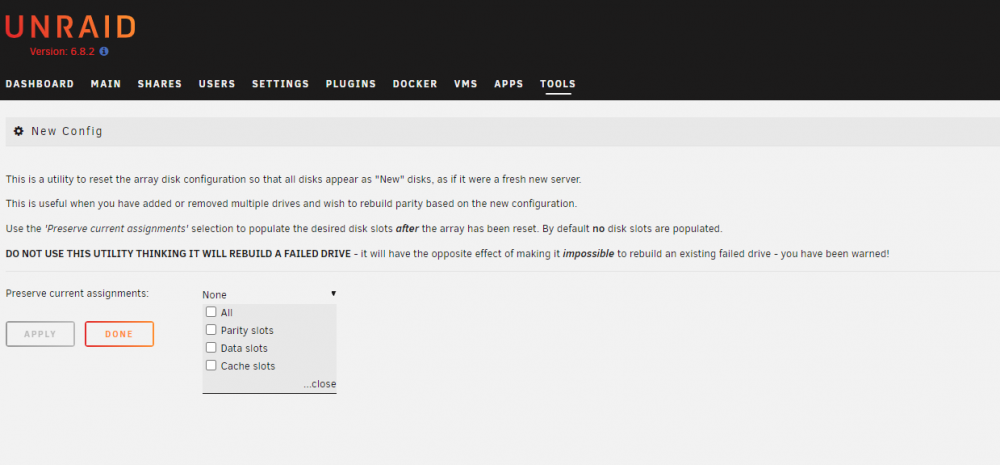Image resolution: width=1000 pixels, height=465 pixels.
Task: Close the dropdown via ...close link
Action: 320,384
